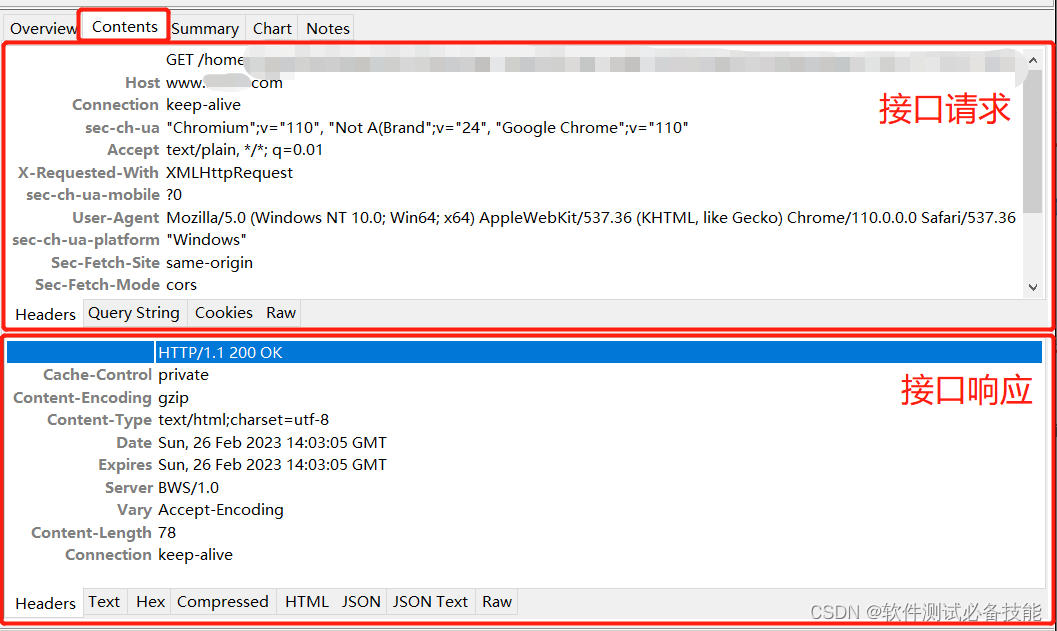Switch to the Contents tab
The height and width of the screenshot is (631, 1057).
point(124,26)
